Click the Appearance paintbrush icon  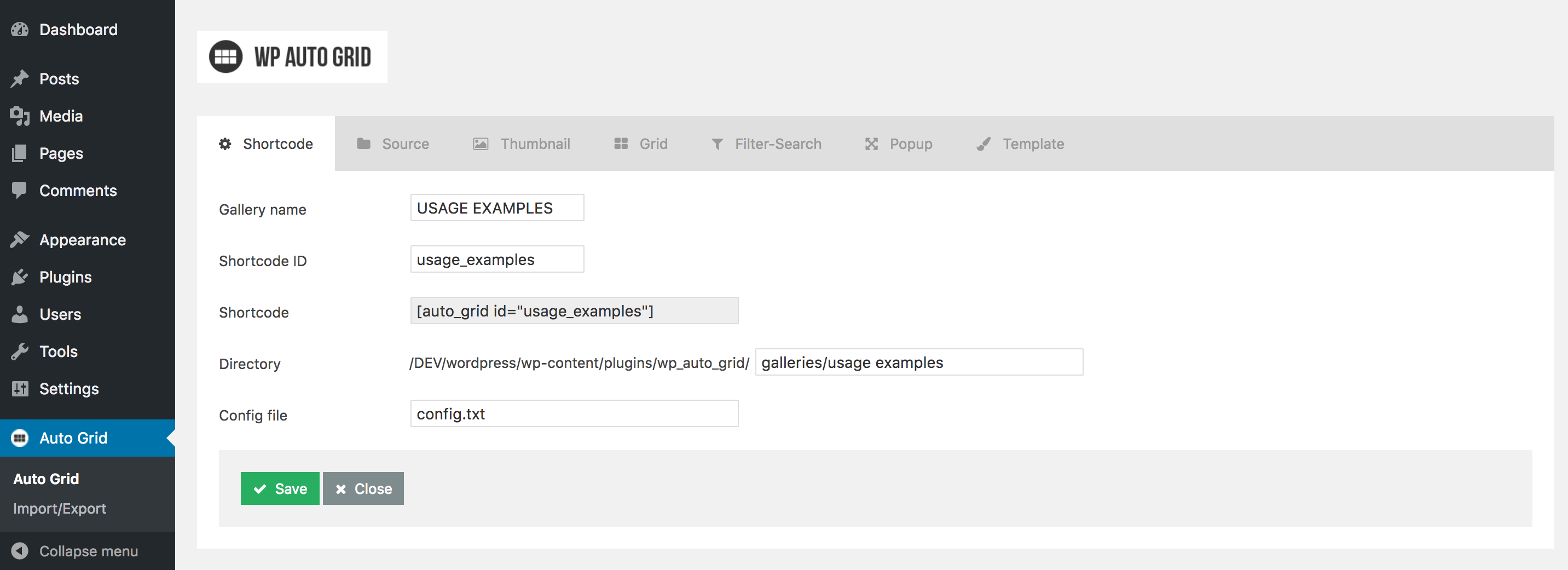click(20, 239)
